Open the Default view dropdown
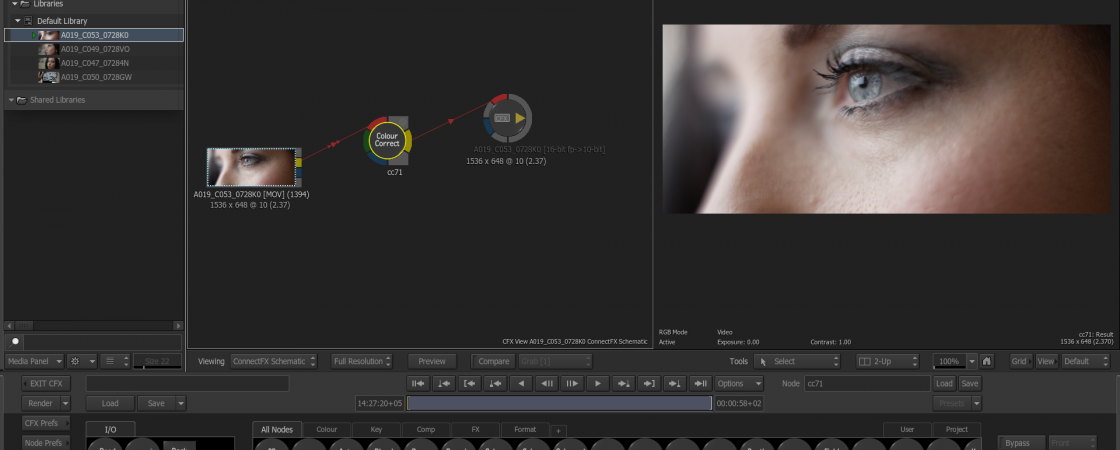Viewport: 1120px width, 450px height. pyautogui.click(x=1085, y=361)
